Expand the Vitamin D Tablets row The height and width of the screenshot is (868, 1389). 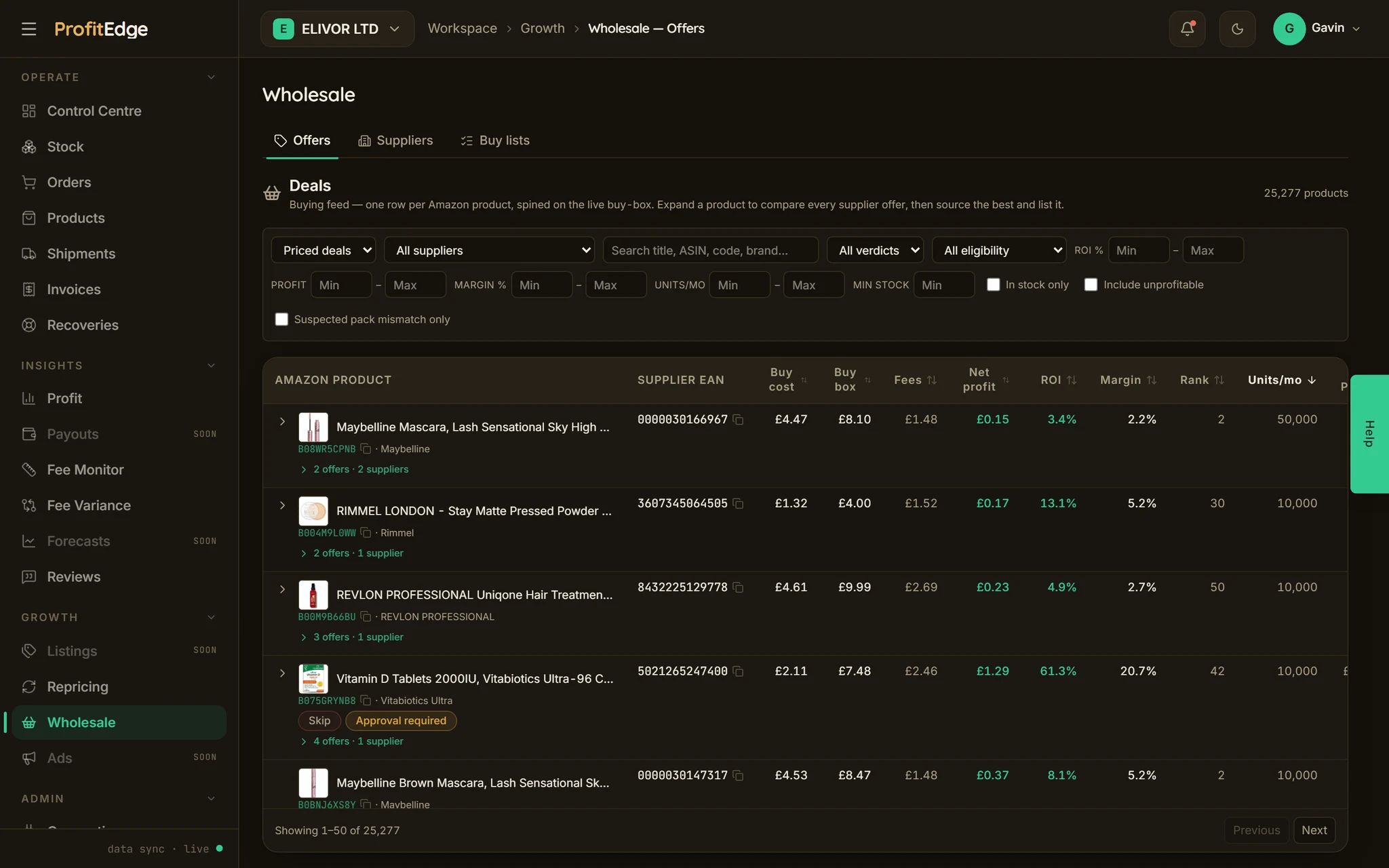pos(282,673)
